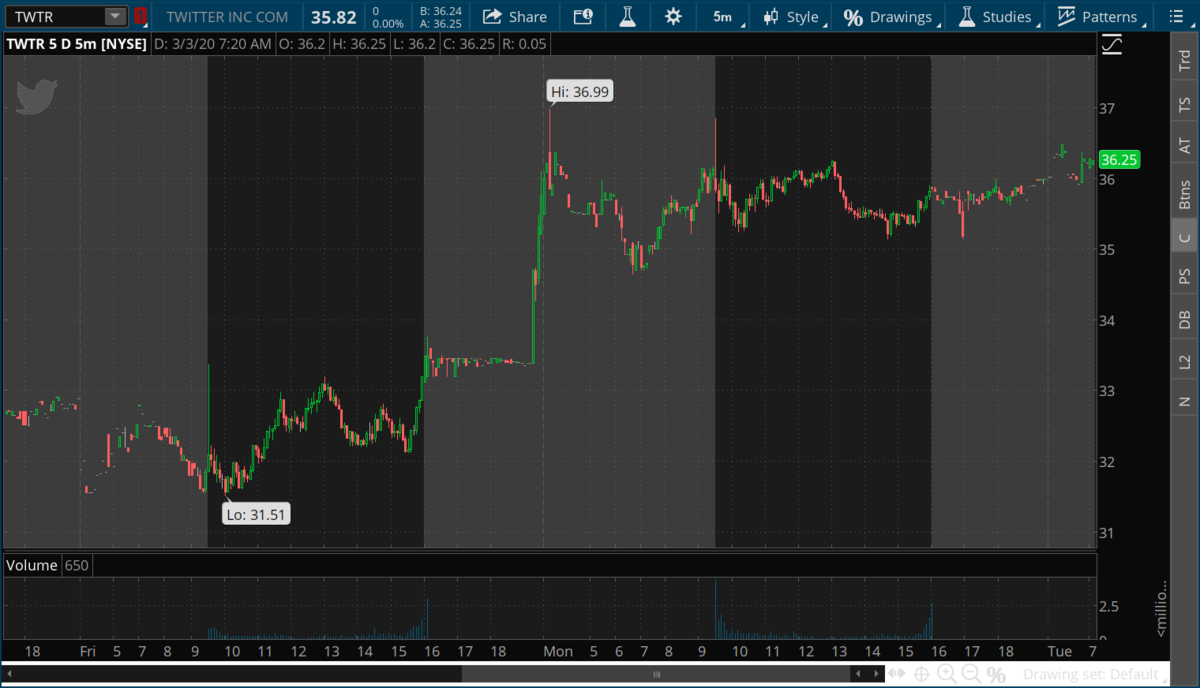Click the last price 35.82
The height and width of the screenshot is (688, 1200).
point(333,17)
